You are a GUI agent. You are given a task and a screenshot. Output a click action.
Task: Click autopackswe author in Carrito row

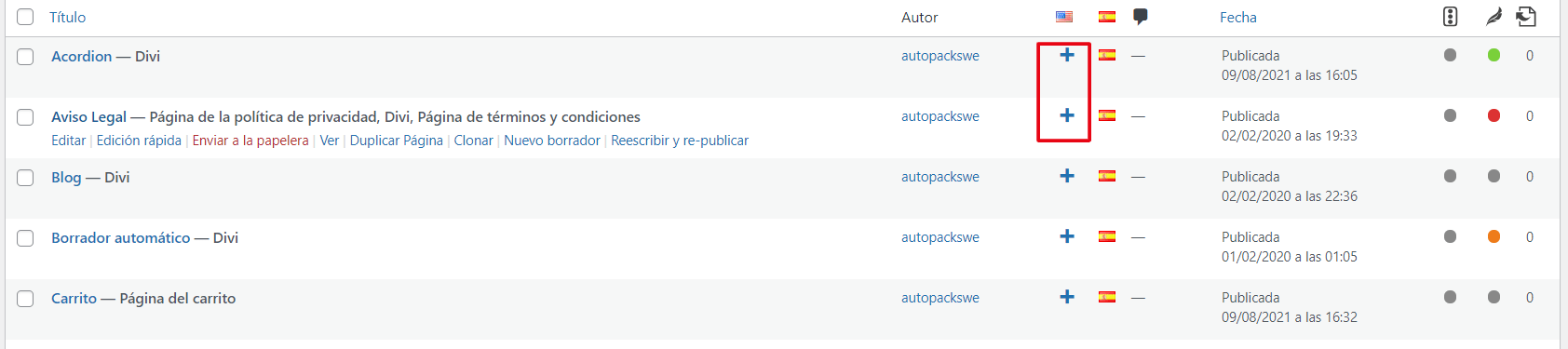point(940,298)
